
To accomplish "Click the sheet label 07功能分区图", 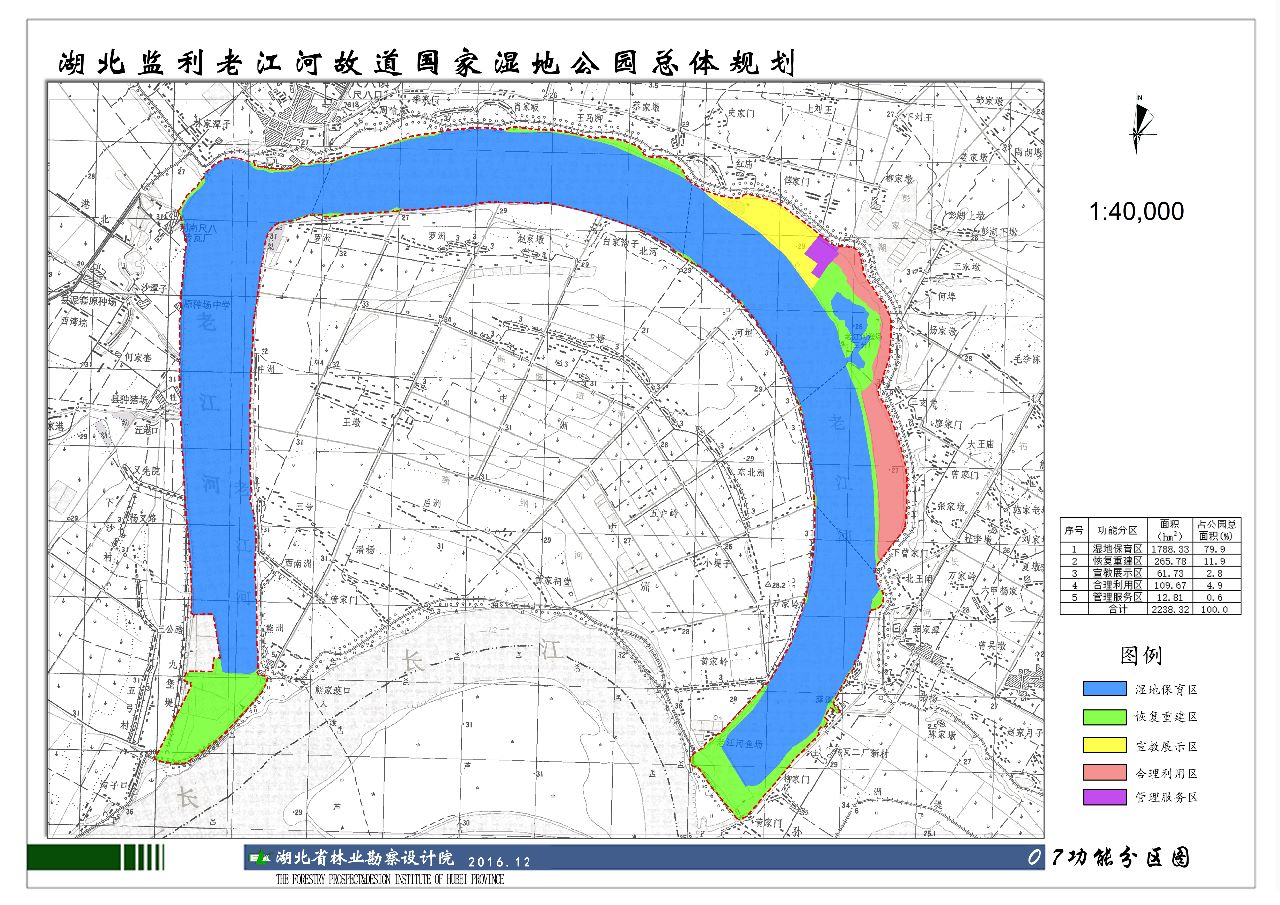I will coord(1109,858).
